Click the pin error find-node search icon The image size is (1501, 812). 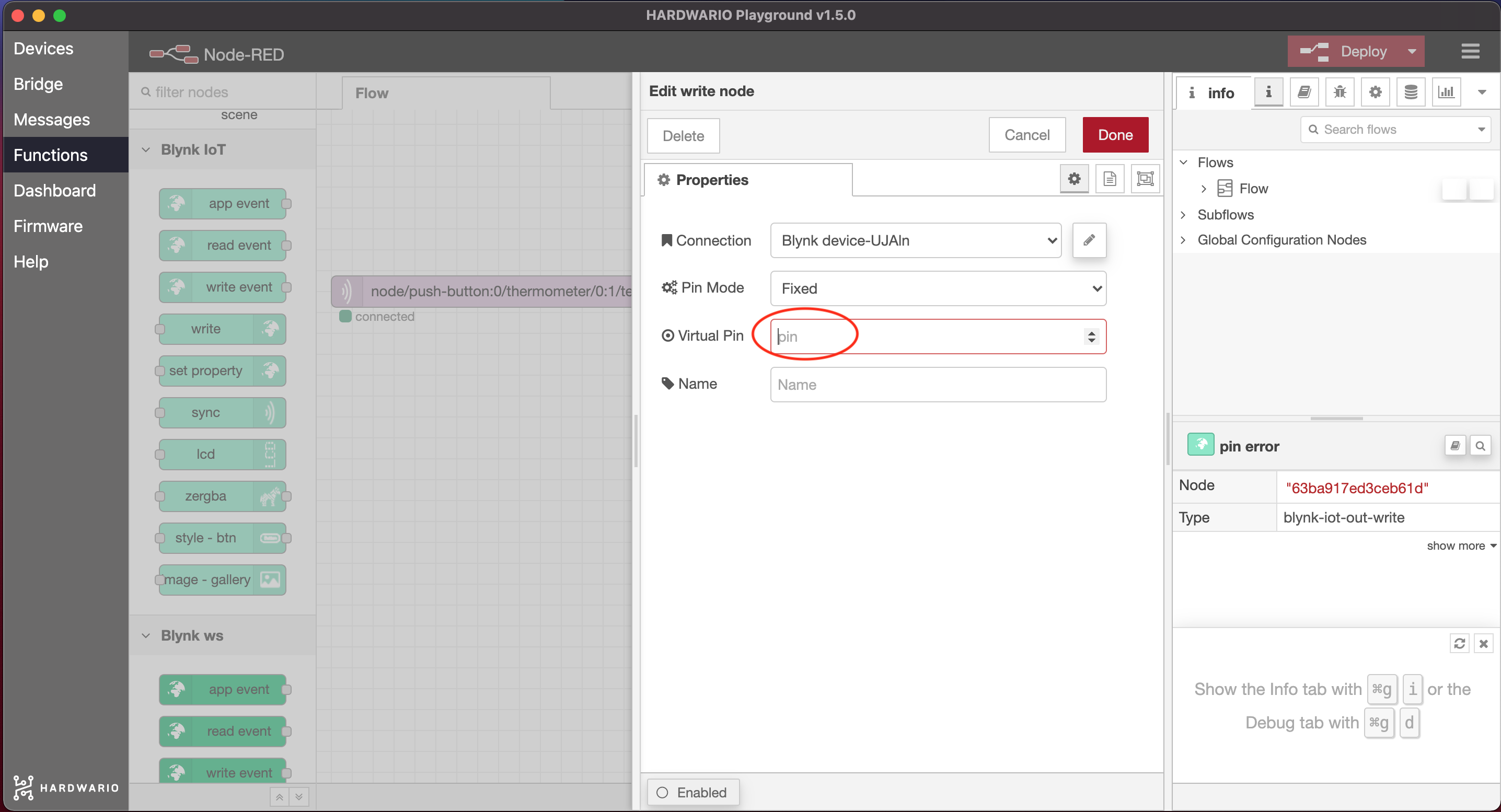click(1480, 446)
